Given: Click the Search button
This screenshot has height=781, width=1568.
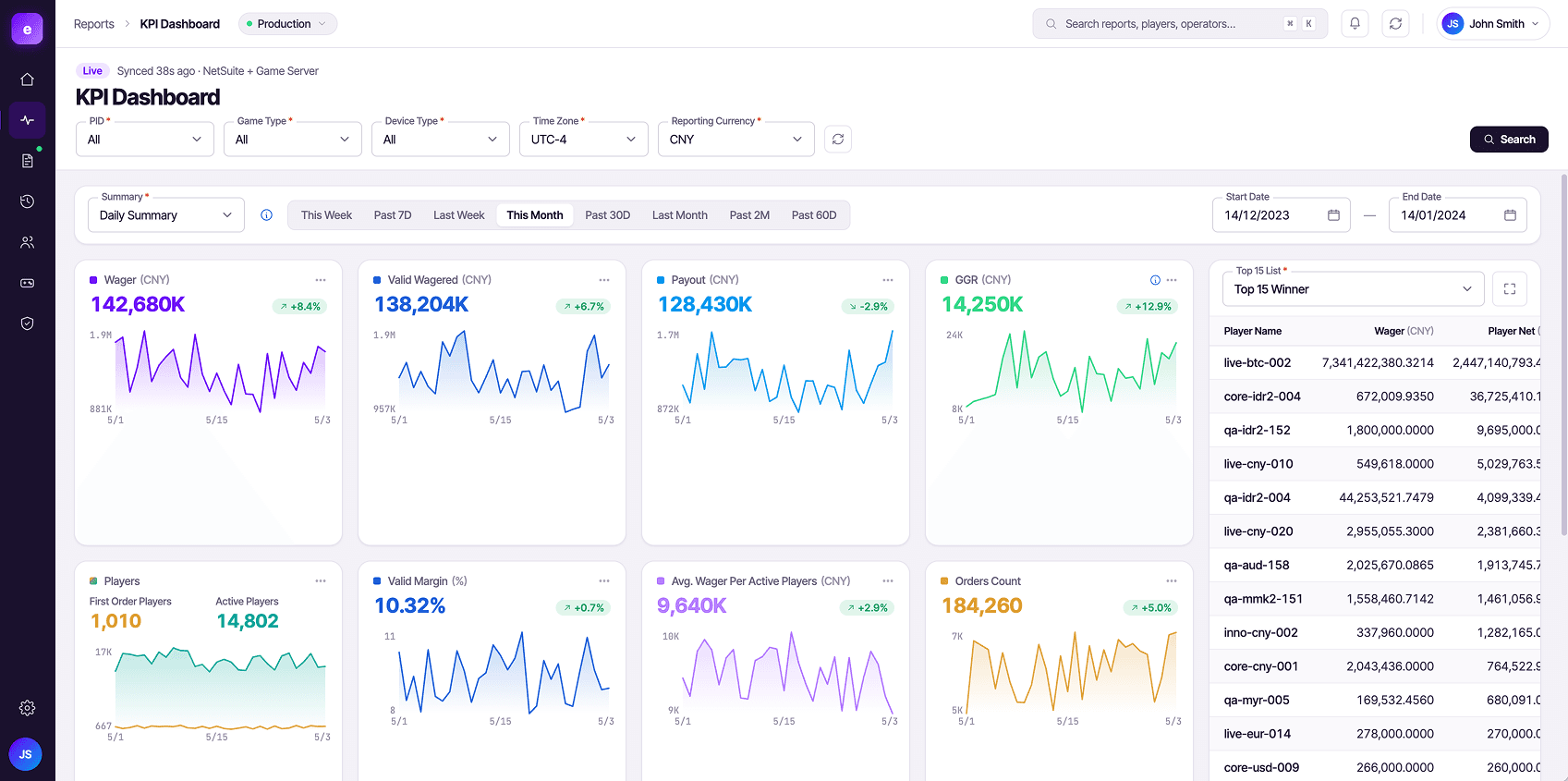Looking at the screenshot, I should click(1509, 140).
